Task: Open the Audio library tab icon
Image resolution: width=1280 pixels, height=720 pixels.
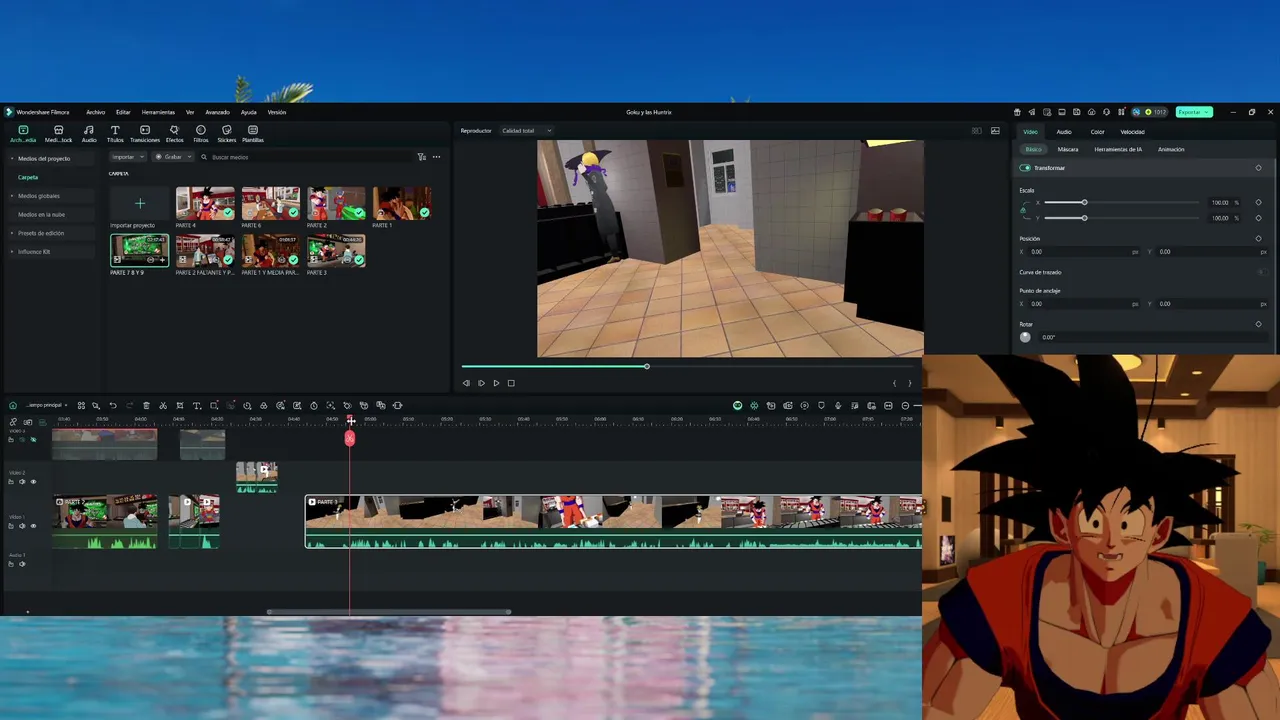Action: point(89,130)
